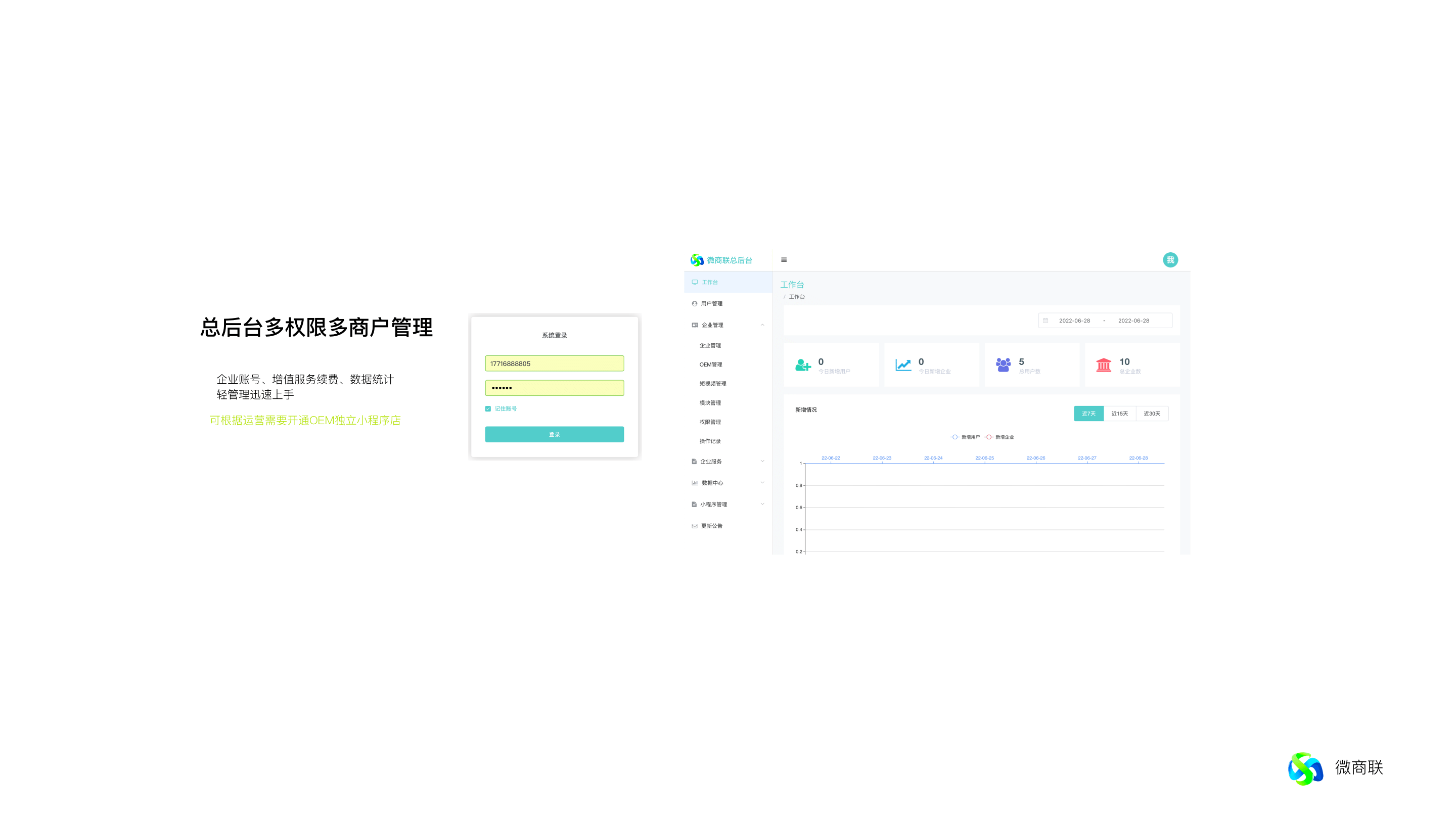1456x819 pixels.
Task: Collapse the 企业管理 submenu arrow
Action: pos(762,325)
